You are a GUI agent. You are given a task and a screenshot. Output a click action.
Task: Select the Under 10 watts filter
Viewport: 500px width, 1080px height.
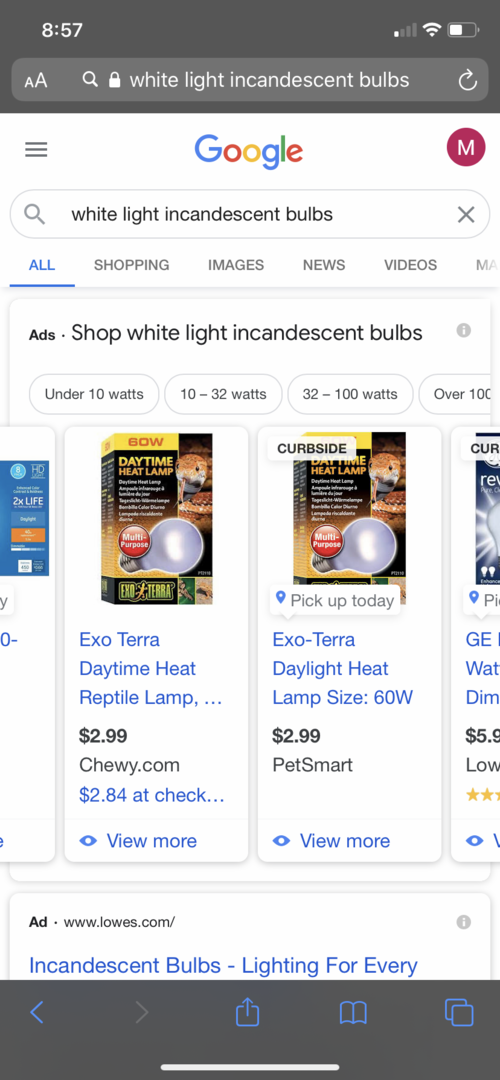pyautogui.click(x=94, y=394)
